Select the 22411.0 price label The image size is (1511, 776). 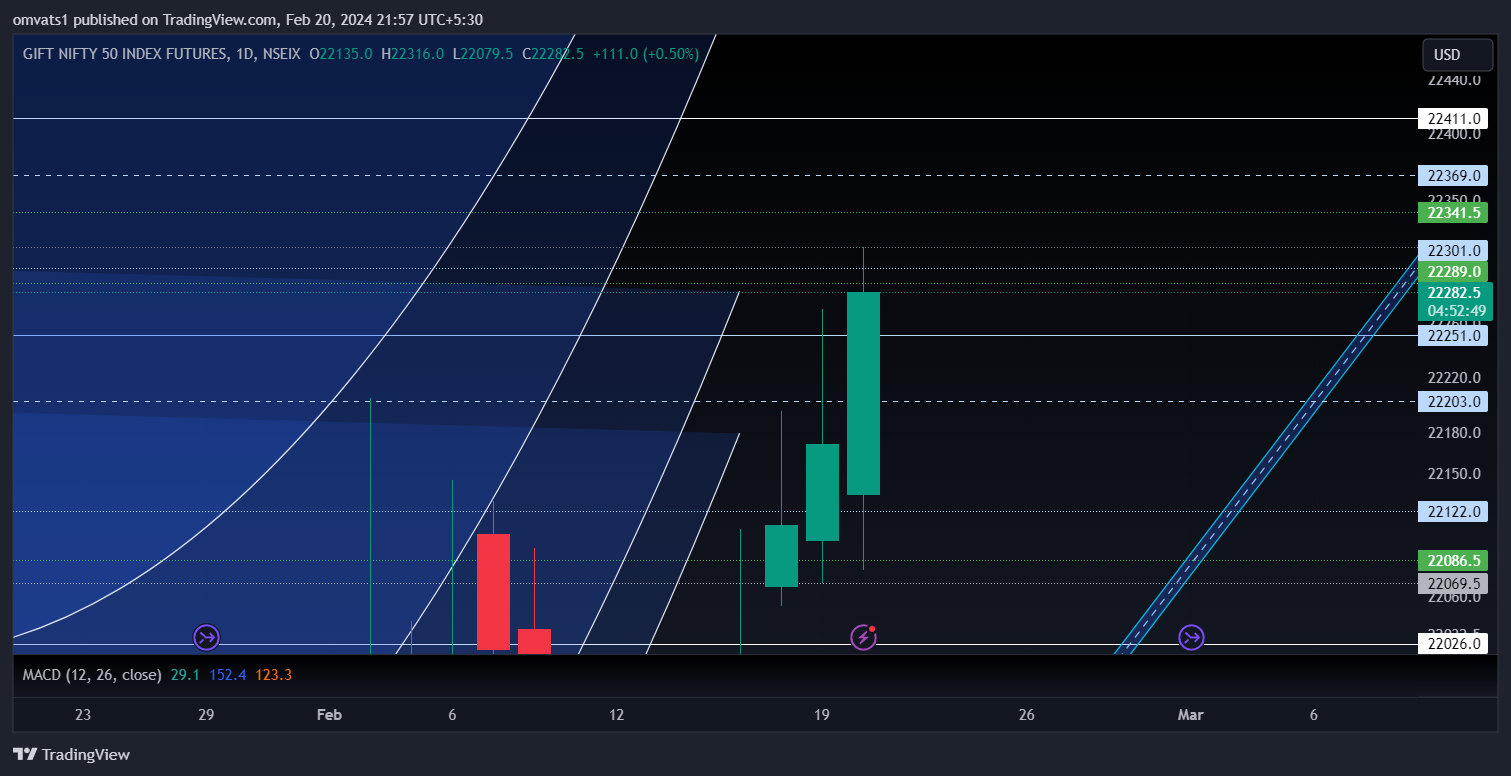tap(1452, 119)
